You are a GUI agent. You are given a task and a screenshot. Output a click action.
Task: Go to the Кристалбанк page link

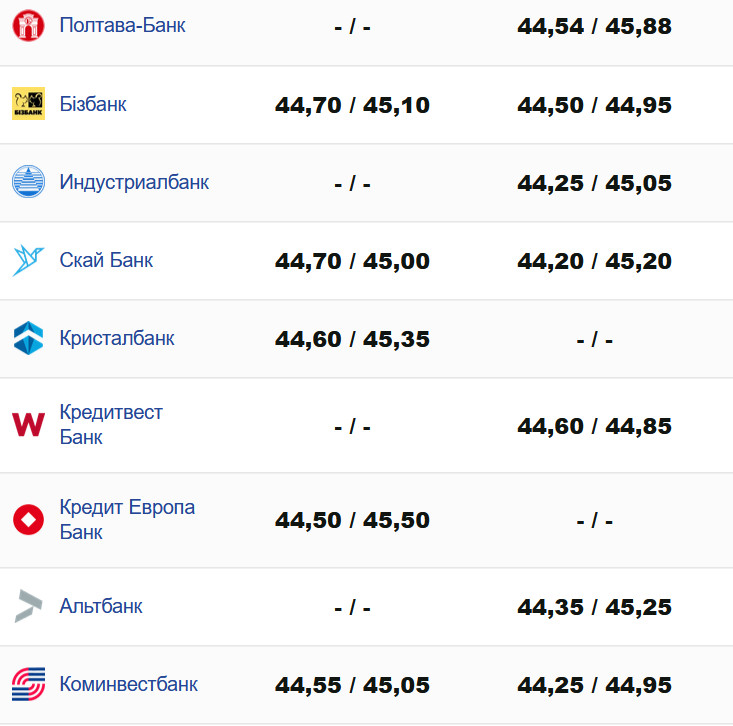117,338
